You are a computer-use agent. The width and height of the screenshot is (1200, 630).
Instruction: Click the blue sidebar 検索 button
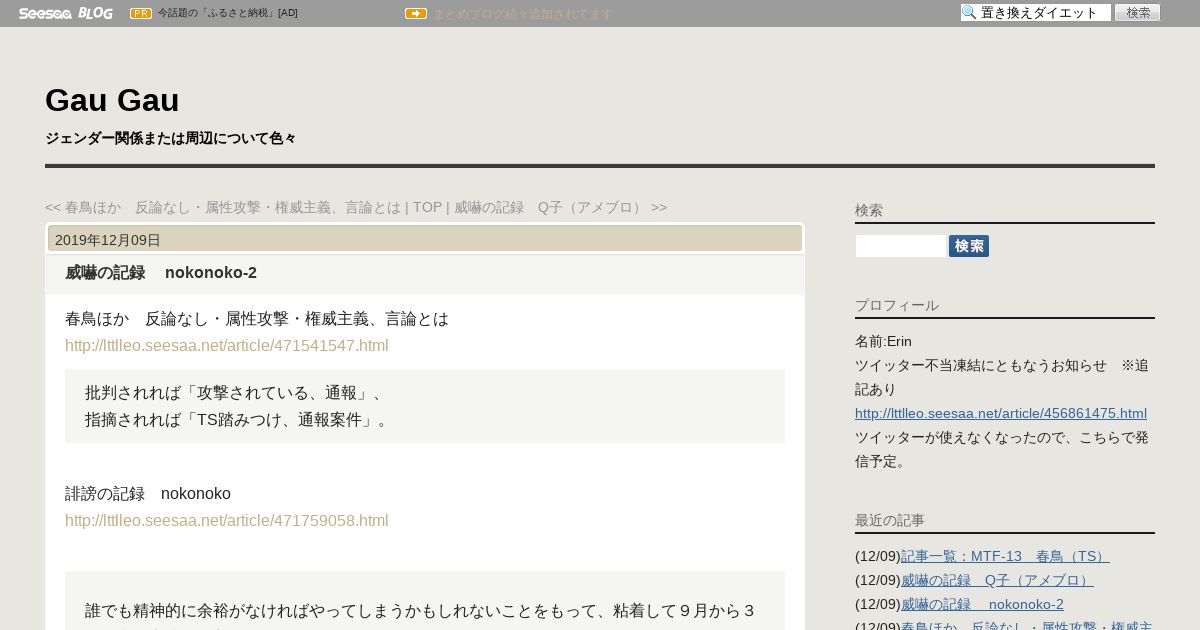[969, 246]
